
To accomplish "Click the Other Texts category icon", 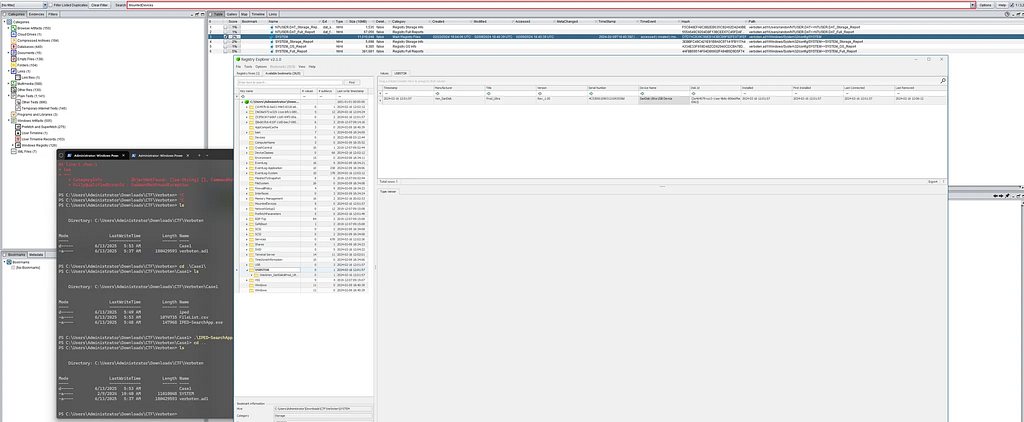I will click(18, 102).
